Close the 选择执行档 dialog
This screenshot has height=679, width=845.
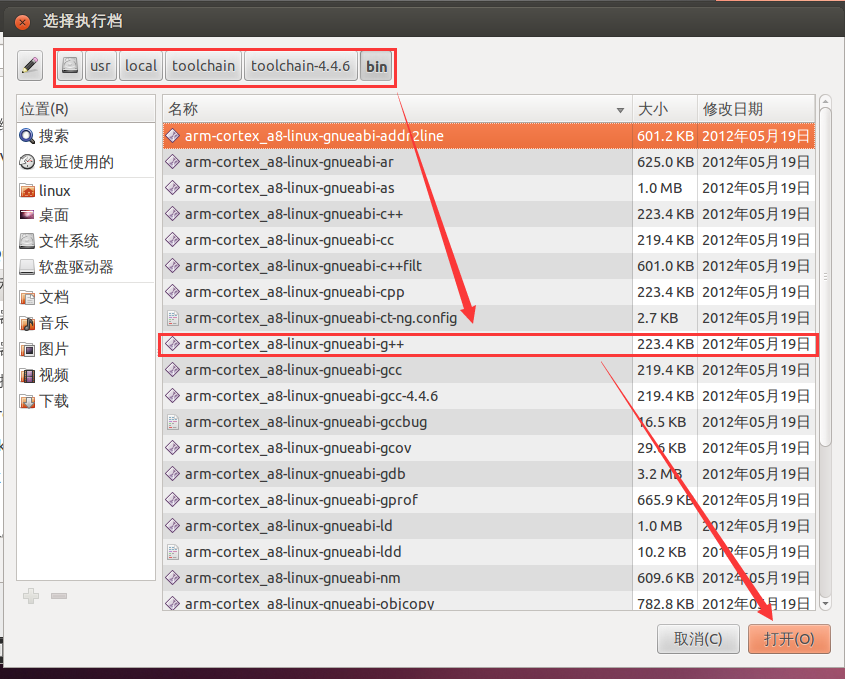coord(23,22)
